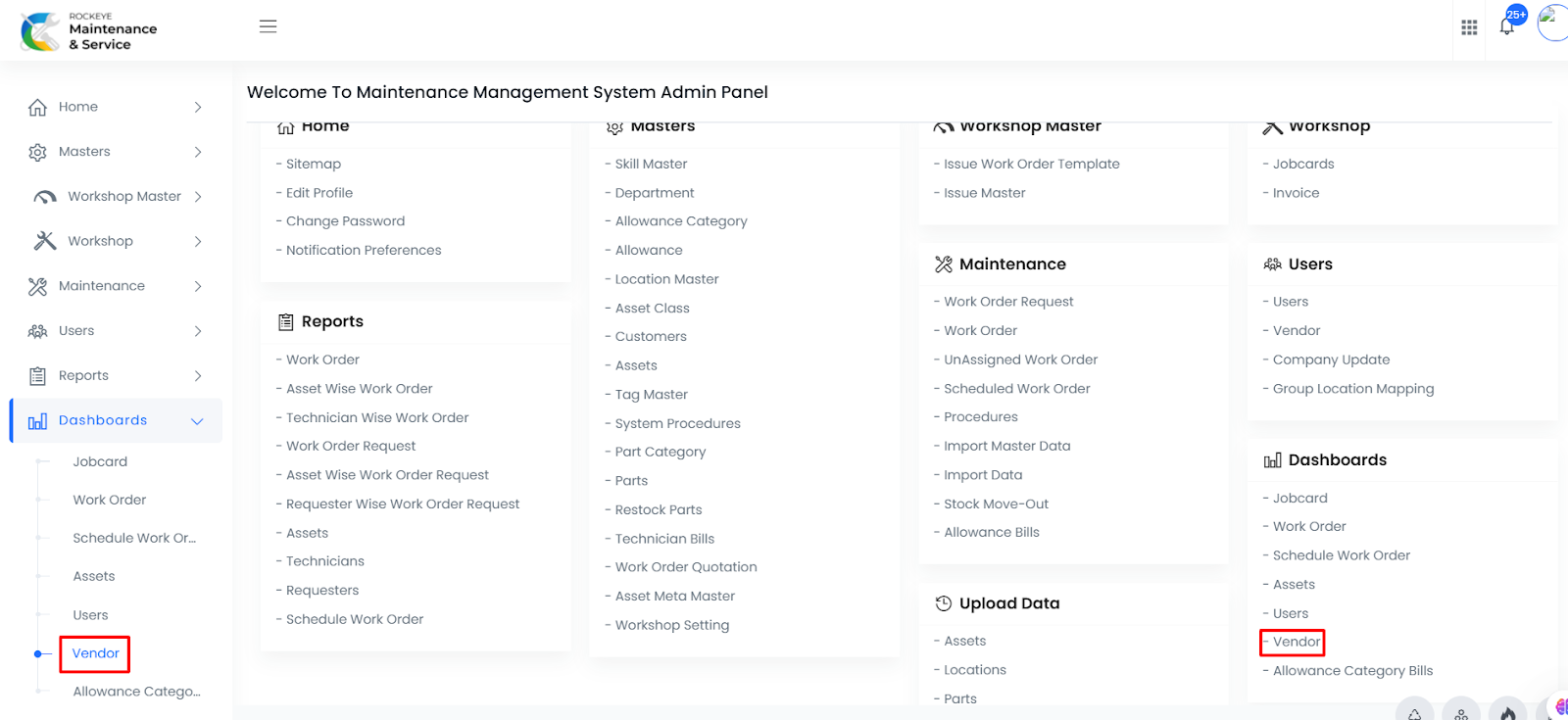Screen dimensions: 1568x720
Task: Open UnAssigned Work Order link
Action: [x=1020, y=360]
